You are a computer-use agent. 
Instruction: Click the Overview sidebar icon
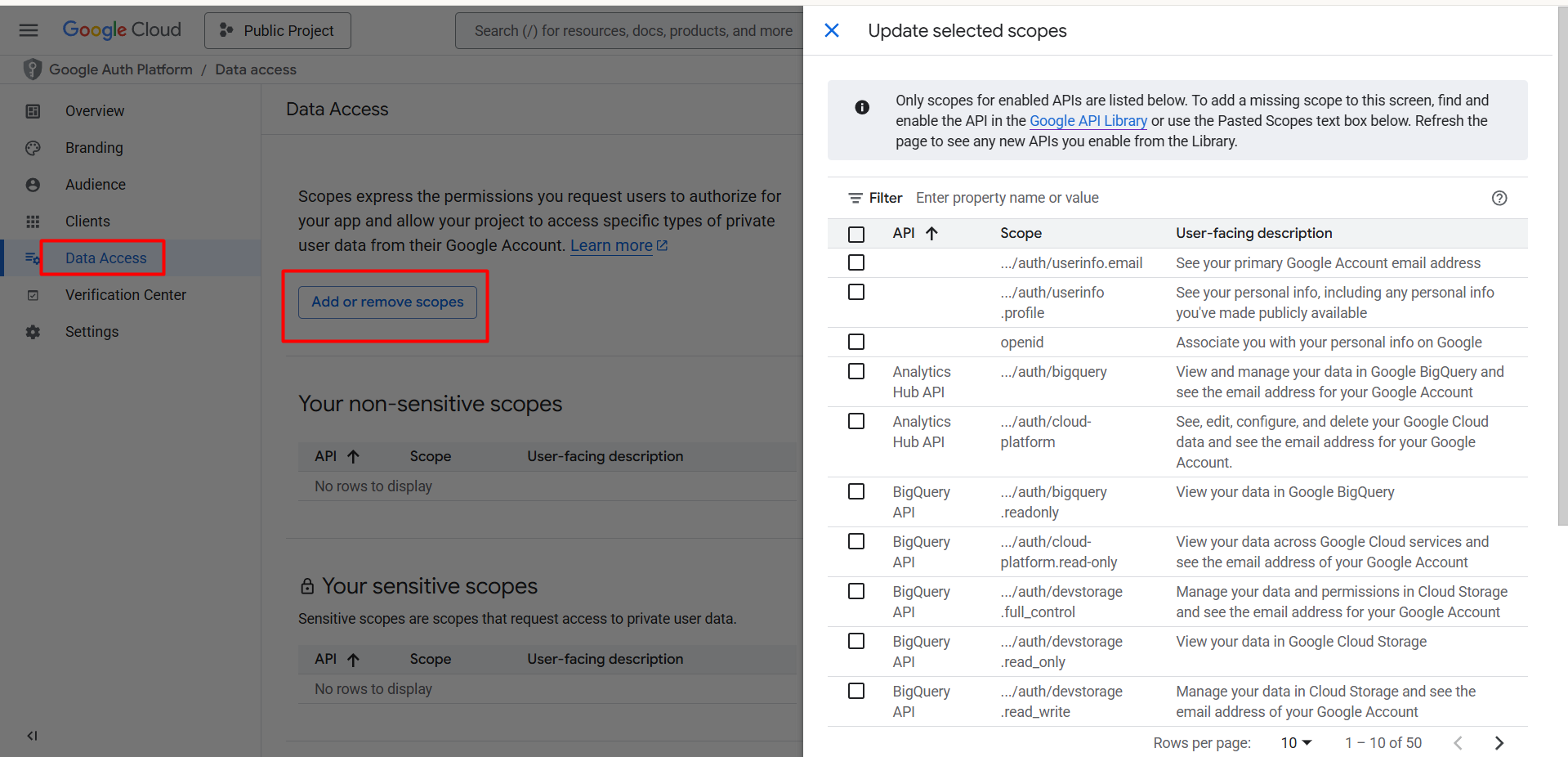pyautogui.click(x=33, y=111)
